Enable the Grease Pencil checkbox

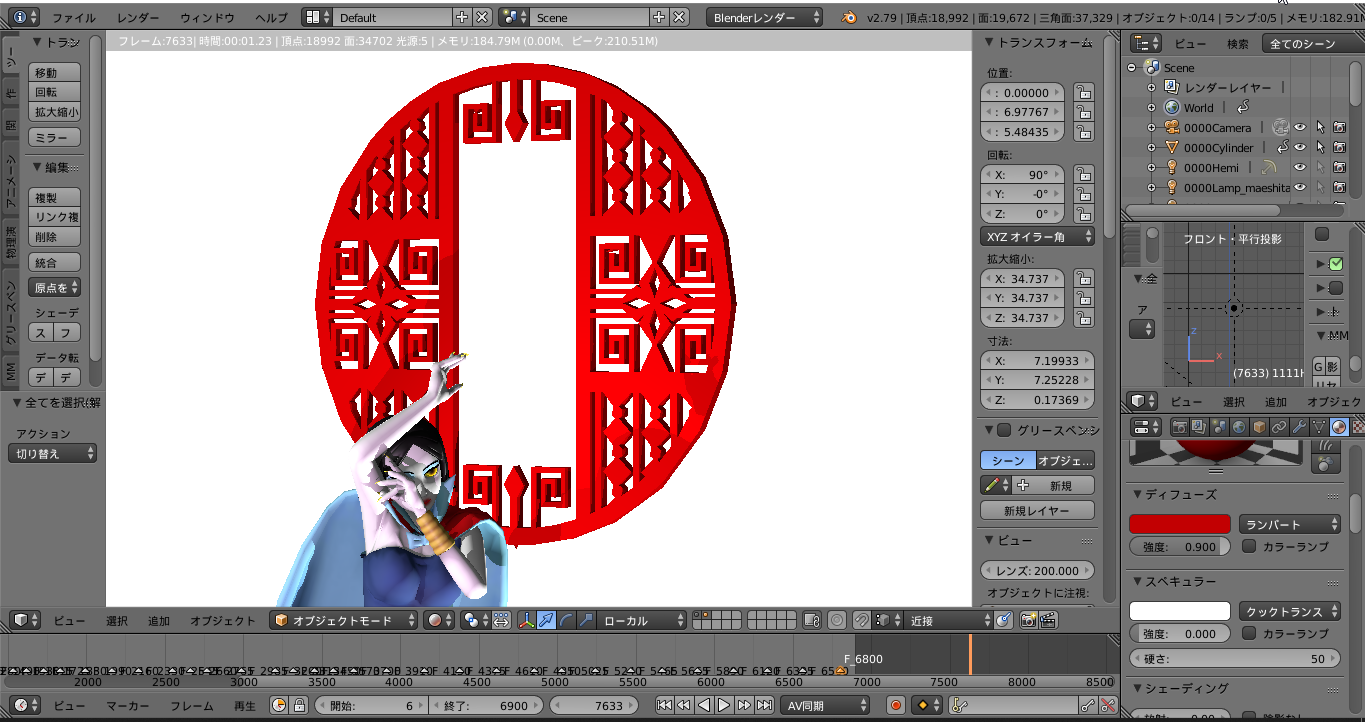pos(1005,430)
